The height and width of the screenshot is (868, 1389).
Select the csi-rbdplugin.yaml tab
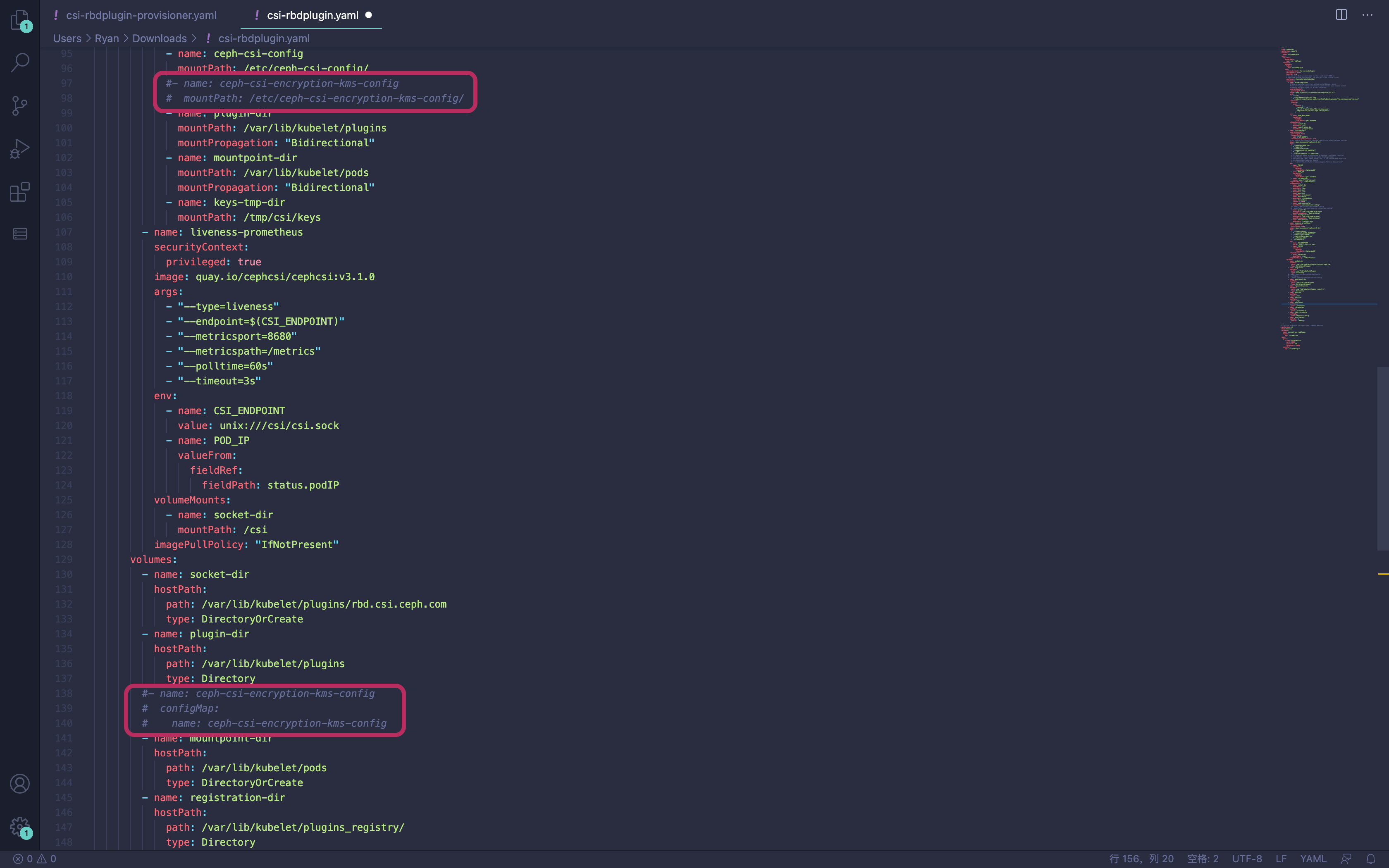(312, 15)
